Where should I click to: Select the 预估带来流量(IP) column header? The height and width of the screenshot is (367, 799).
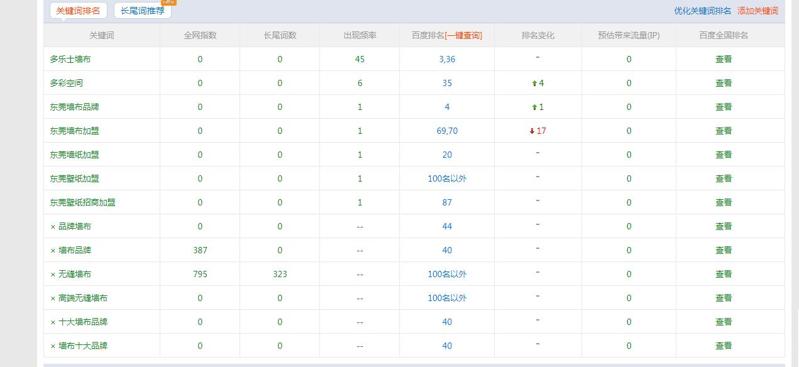pyautogui.click(x=629, y=36)
